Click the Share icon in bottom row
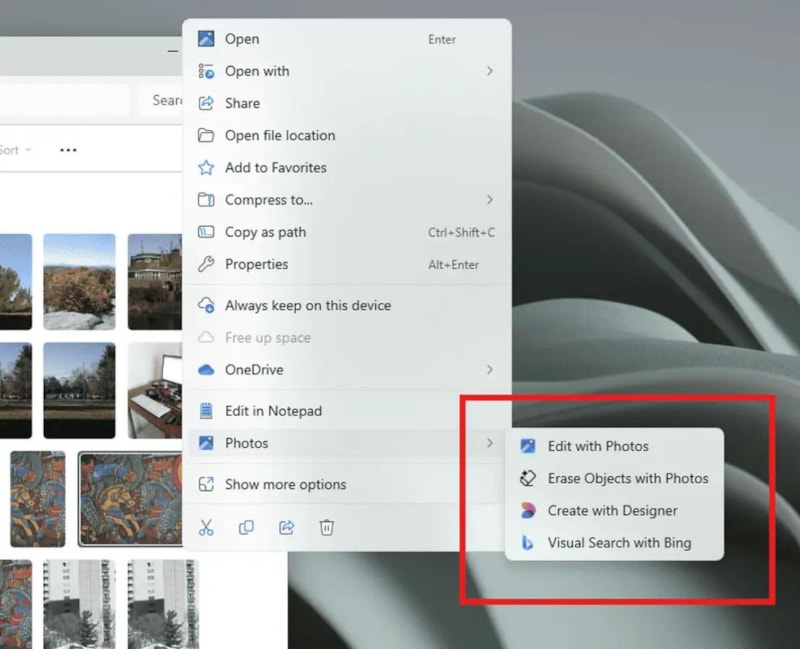800x649 pixels. (x=286, y=528)
